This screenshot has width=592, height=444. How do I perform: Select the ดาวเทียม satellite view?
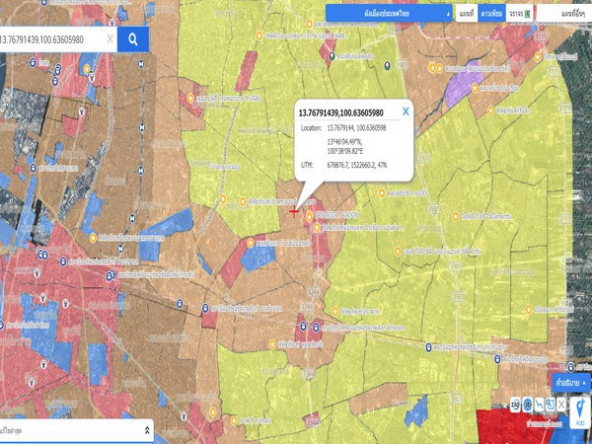492,14
